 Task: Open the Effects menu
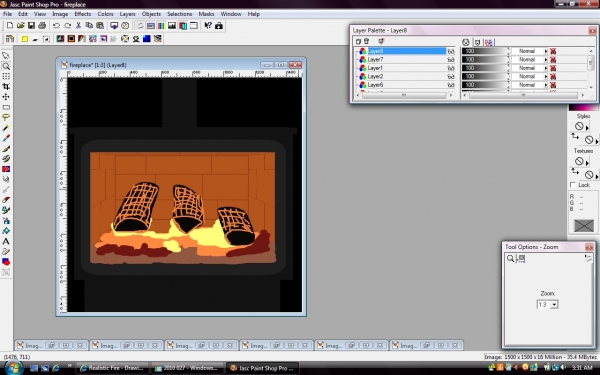pos(83,14)
